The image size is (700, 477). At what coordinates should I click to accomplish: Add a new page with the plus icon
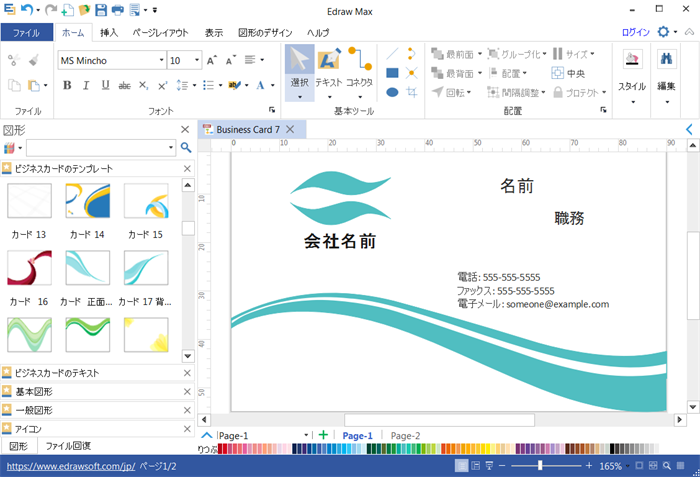click(323, 435)
